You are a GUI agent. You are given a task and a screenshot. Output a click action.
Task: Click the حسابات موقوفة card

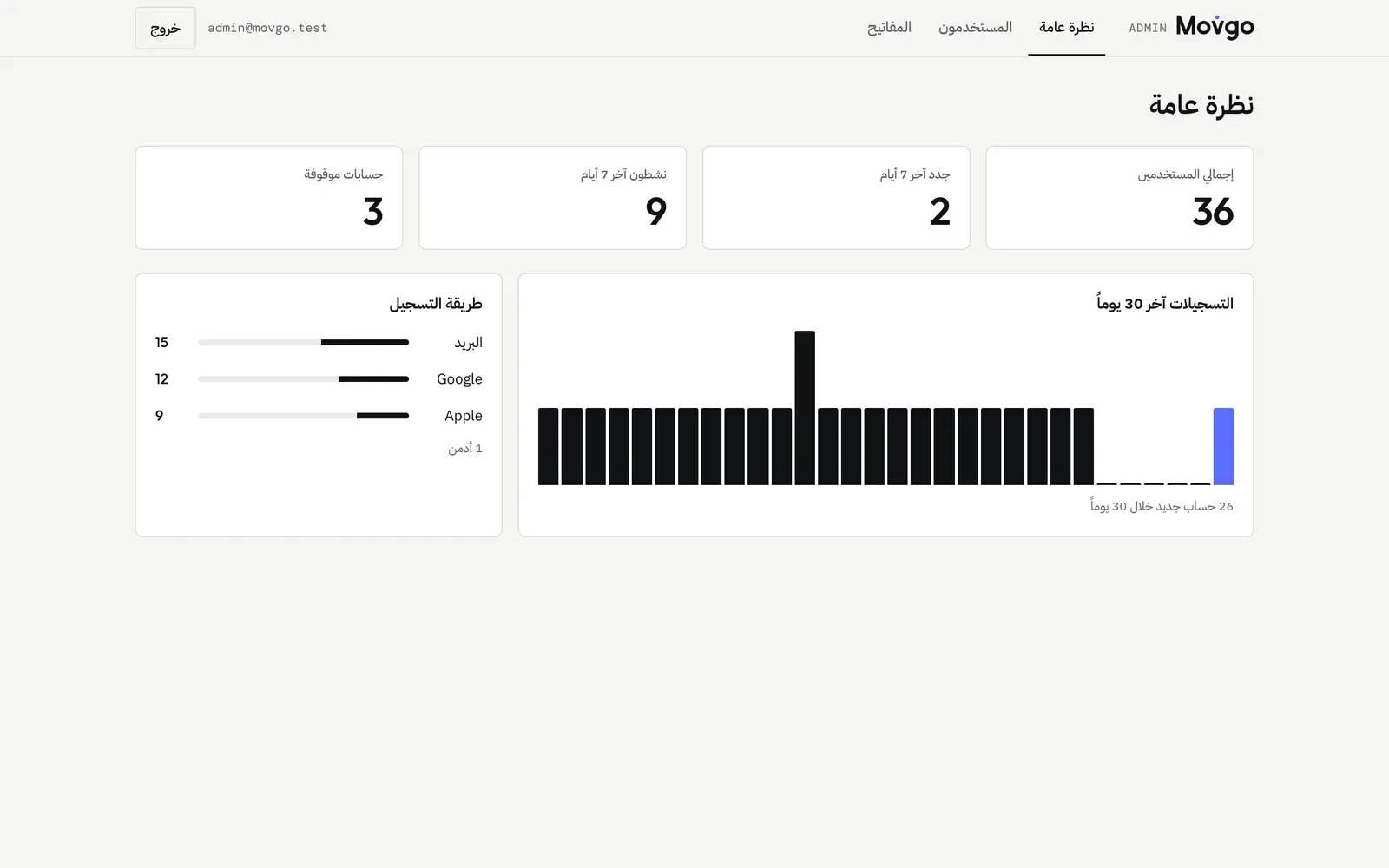tap(269, 198)
